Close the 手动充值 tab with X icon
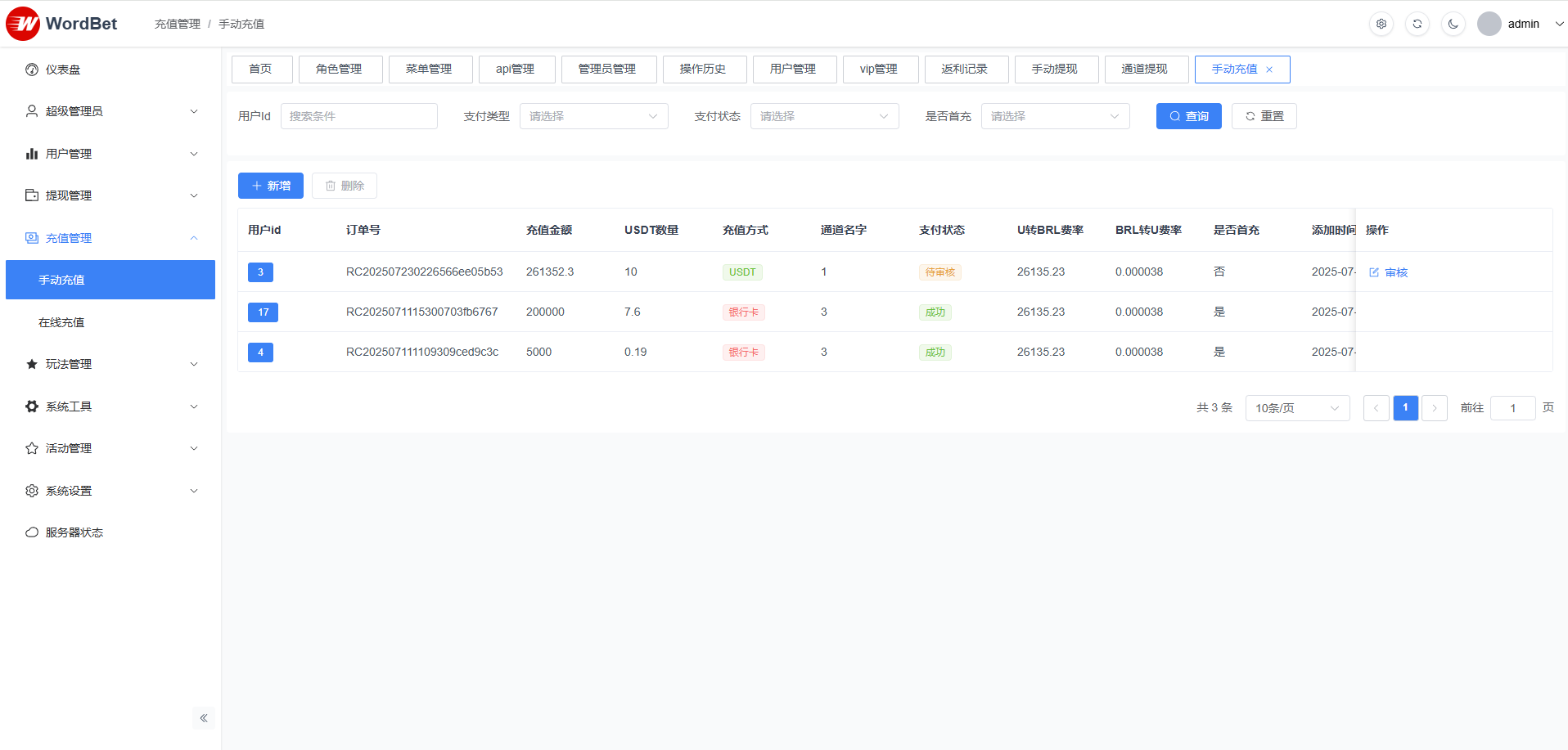 [1269, 70]
